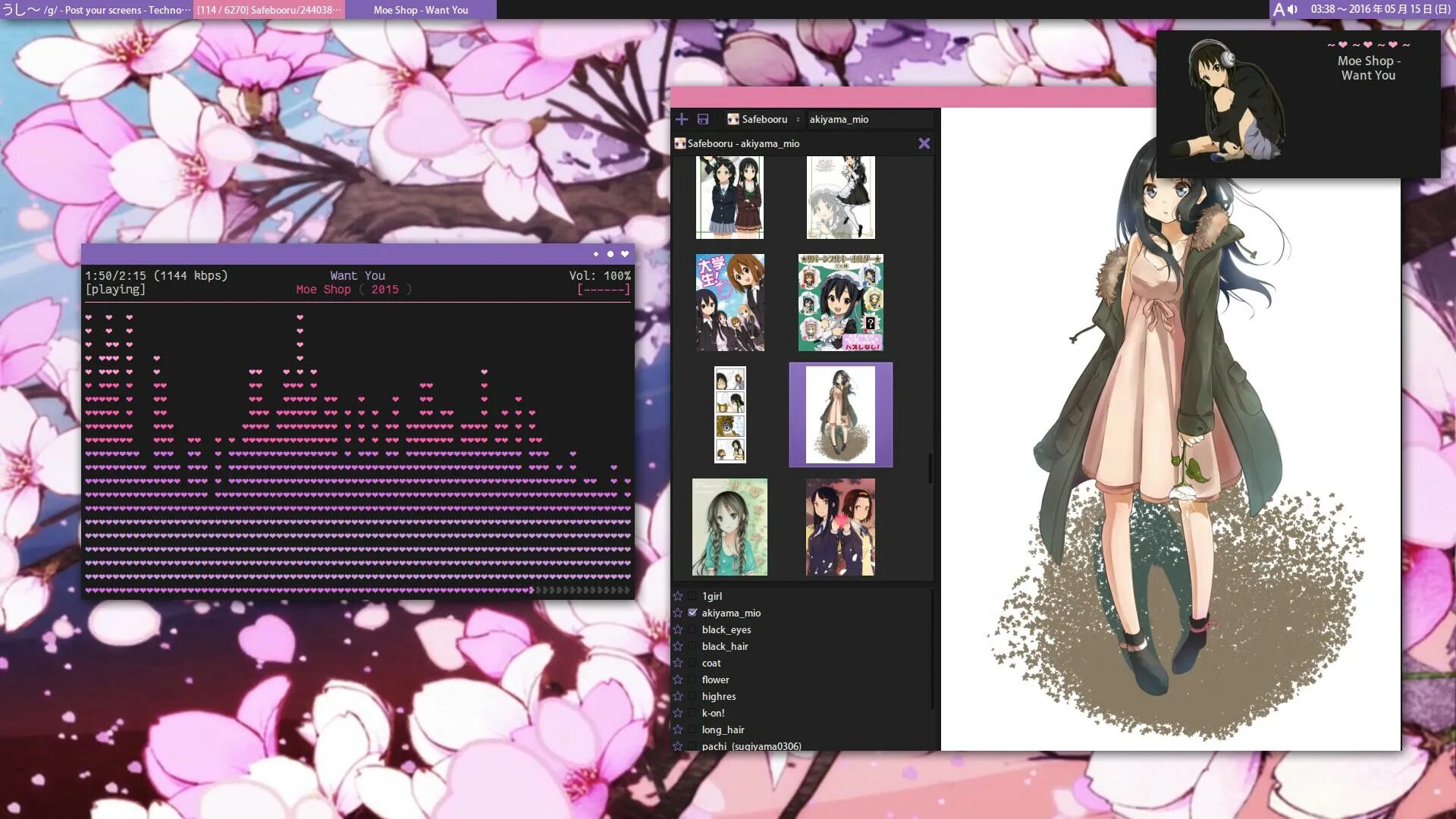1456x819 pixels.
Task: Open the Safebooru site dropdown
Action: (764, 119)
